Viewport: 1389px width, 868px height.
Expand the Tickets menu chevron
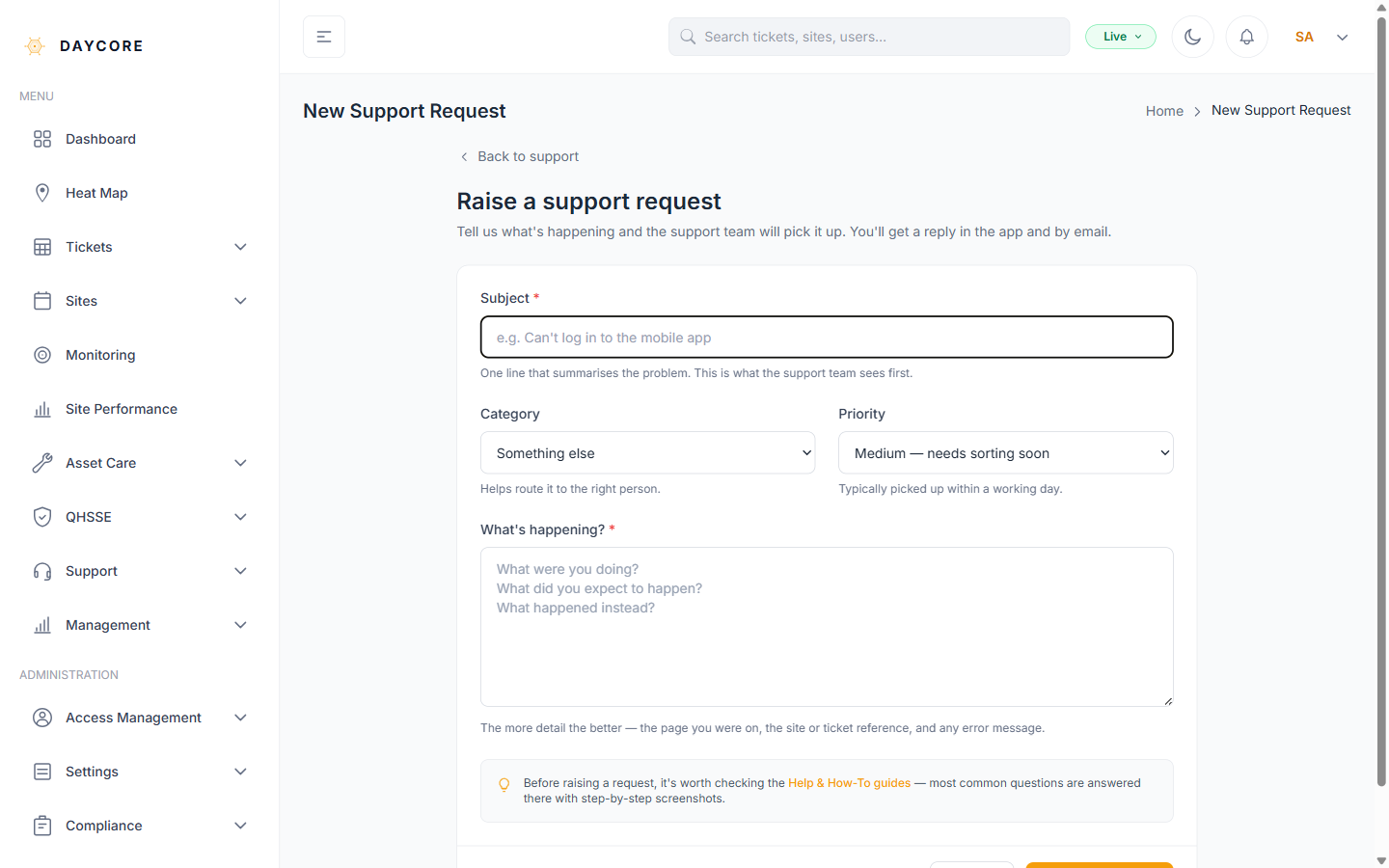(x=241, y=247)
